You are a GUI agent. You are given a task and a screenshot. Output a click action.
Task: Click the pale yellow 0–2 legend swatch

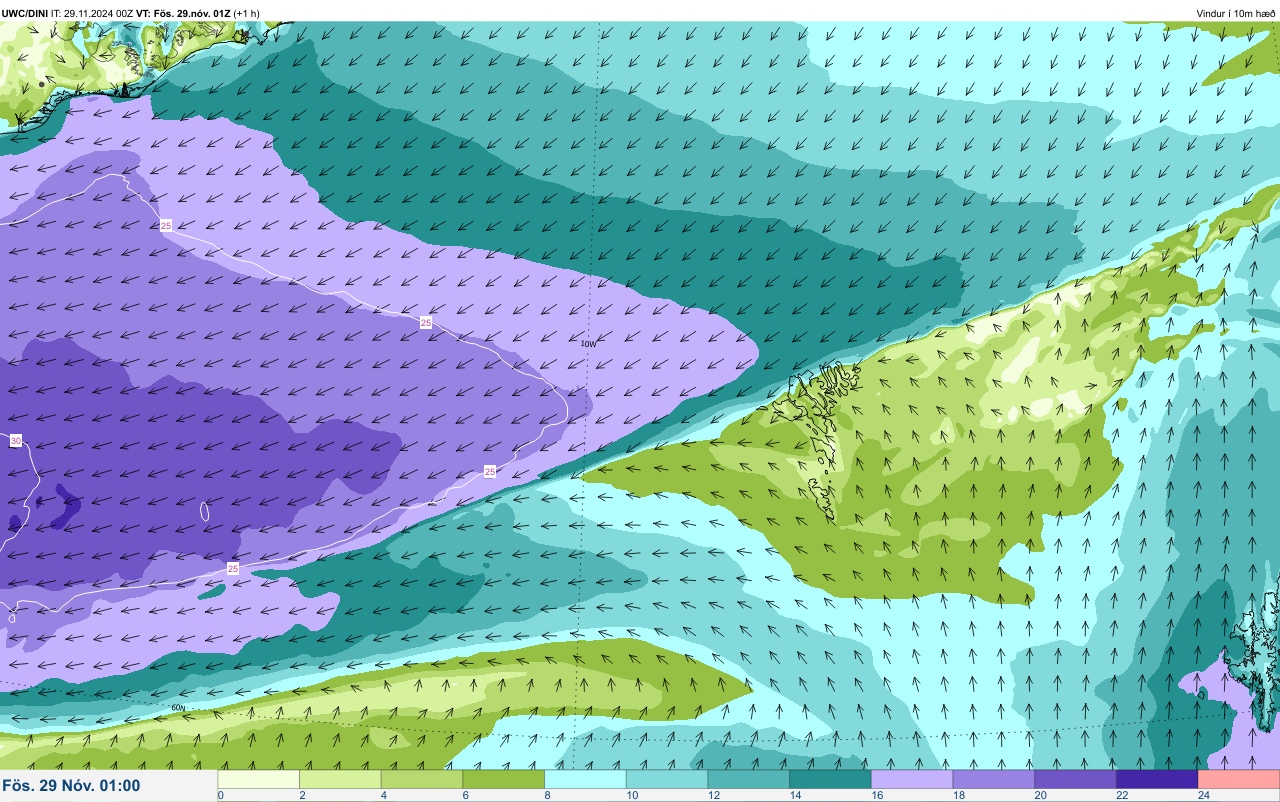(x=259, y=779)
